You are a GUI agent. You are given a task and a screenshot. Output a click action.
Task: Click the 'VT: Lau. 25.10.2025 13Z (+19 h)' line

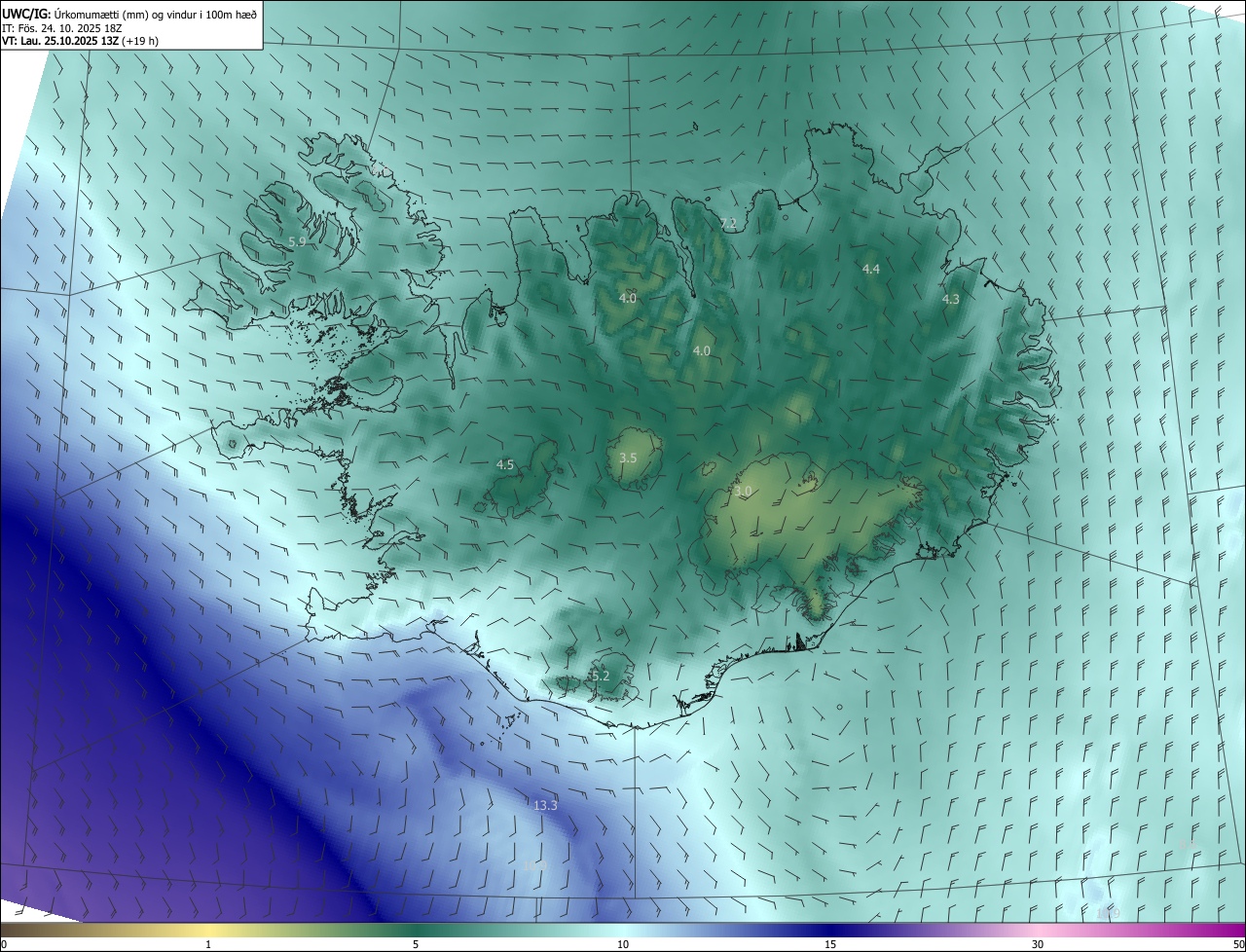[x=80, y=41]
